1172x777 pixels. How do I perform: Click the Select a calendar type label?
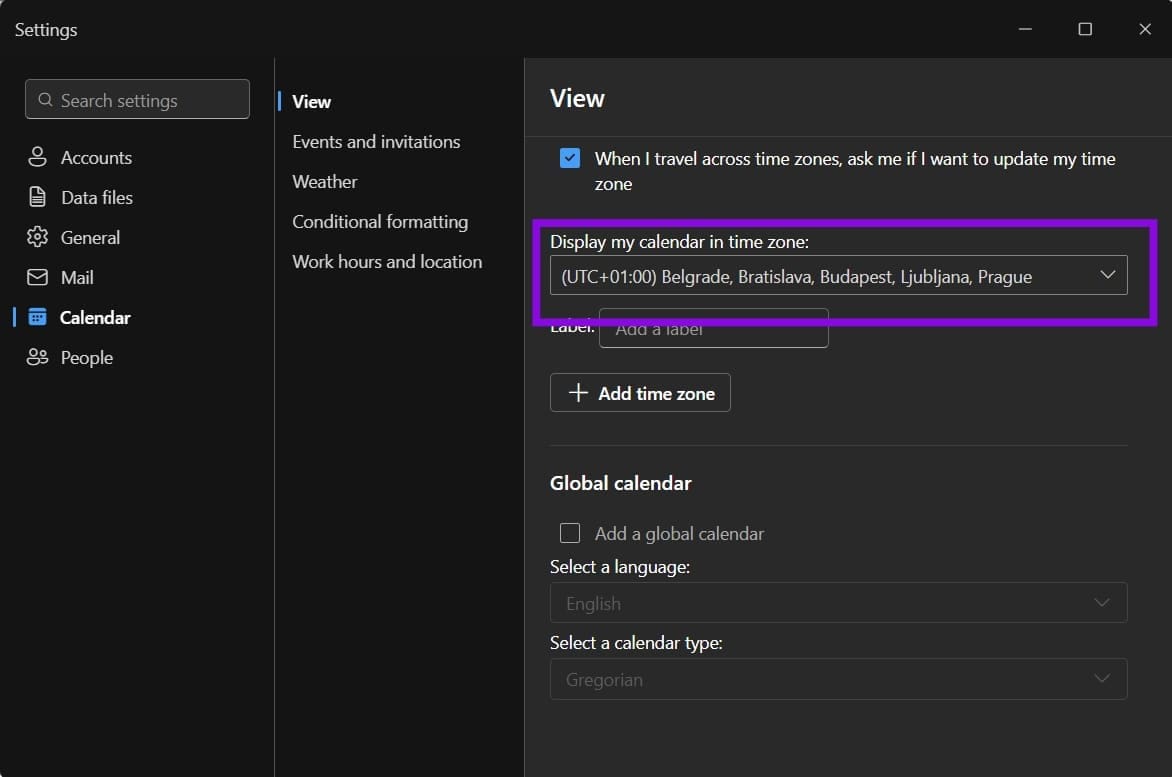coord(636,643)
